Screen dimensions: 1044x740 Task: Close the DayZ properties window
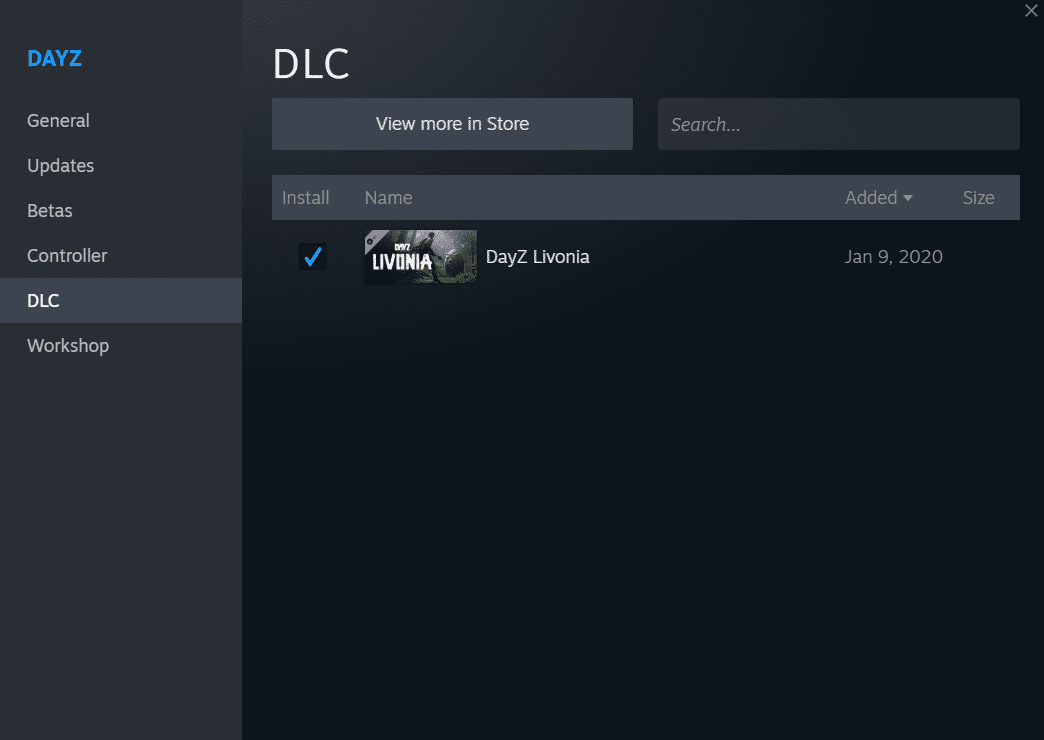[1031, 11]
